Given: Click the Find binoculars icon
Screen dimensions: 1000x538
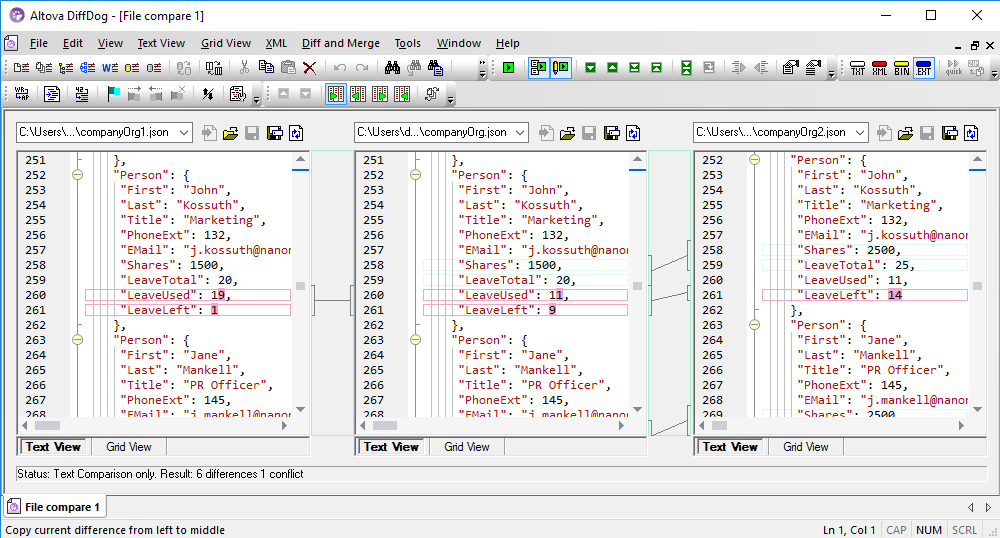Looking at the screenshot, I should click(392, 68).
